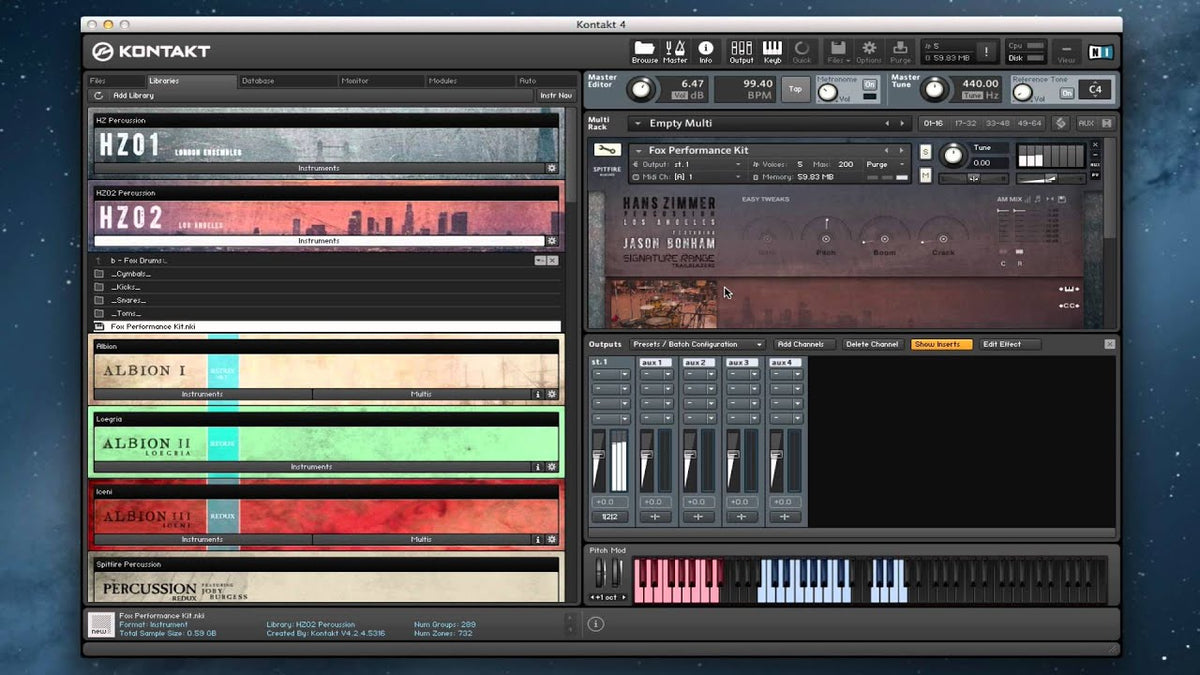Image resolution: width=1200 pixels, height=675 pixels.
Task: Click the HZ01 library settings gear
Action: 551,168
